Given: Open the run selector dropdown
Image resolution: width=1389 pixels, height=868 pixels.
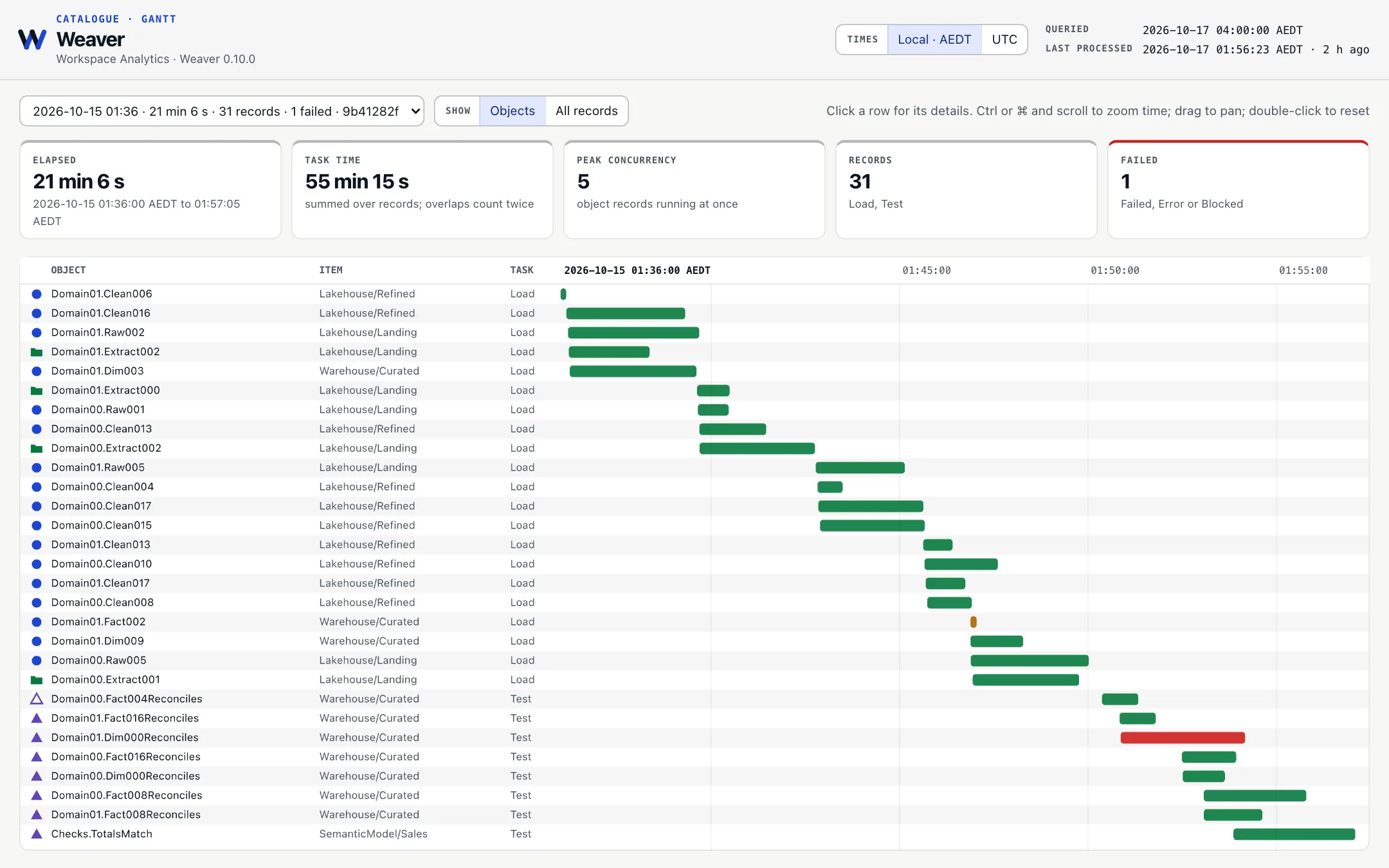Looking at the screenshot, I should tap(222, 111).
